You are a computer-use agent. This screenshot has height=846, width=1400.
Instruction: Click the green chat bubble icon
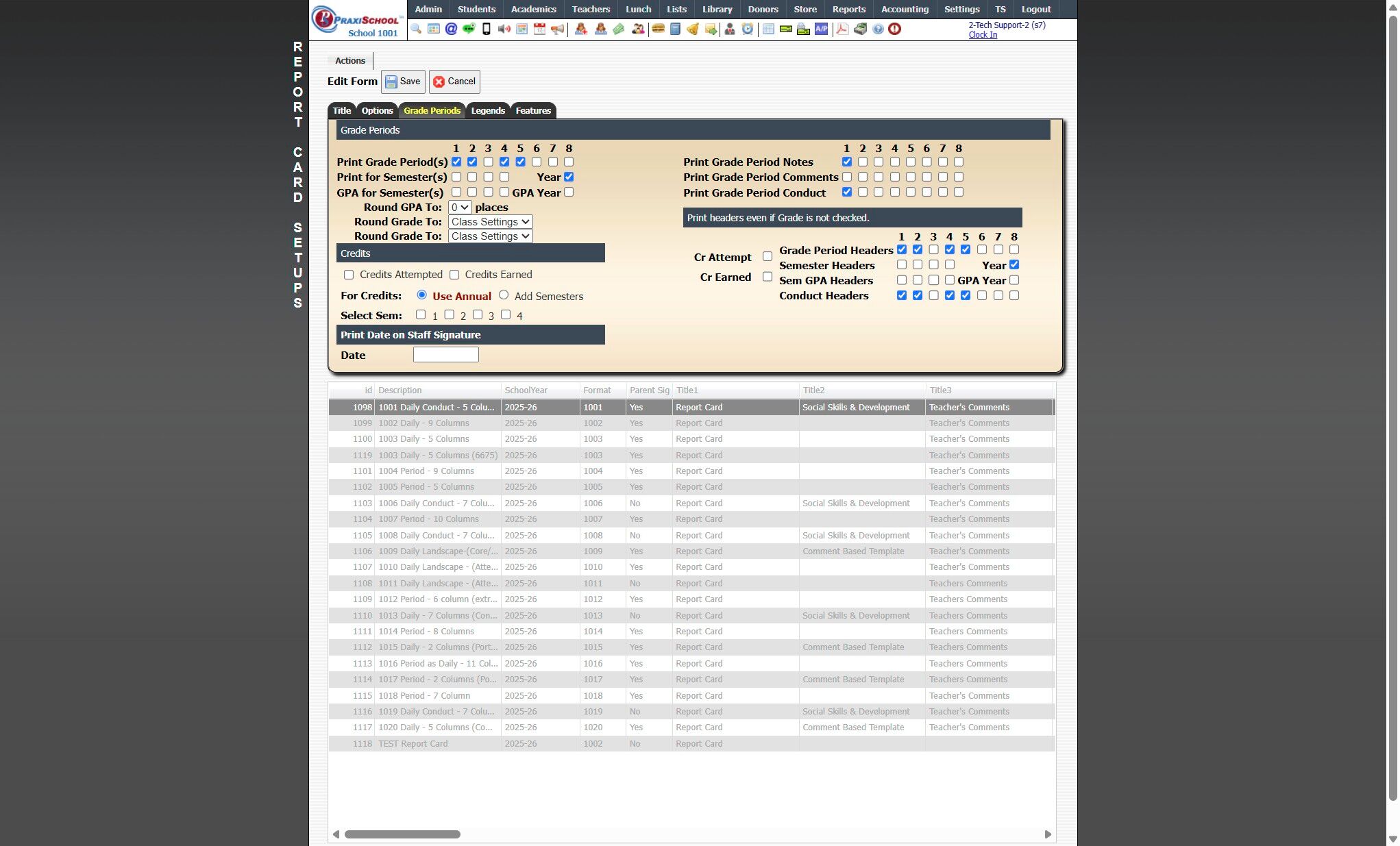point(469,29)
